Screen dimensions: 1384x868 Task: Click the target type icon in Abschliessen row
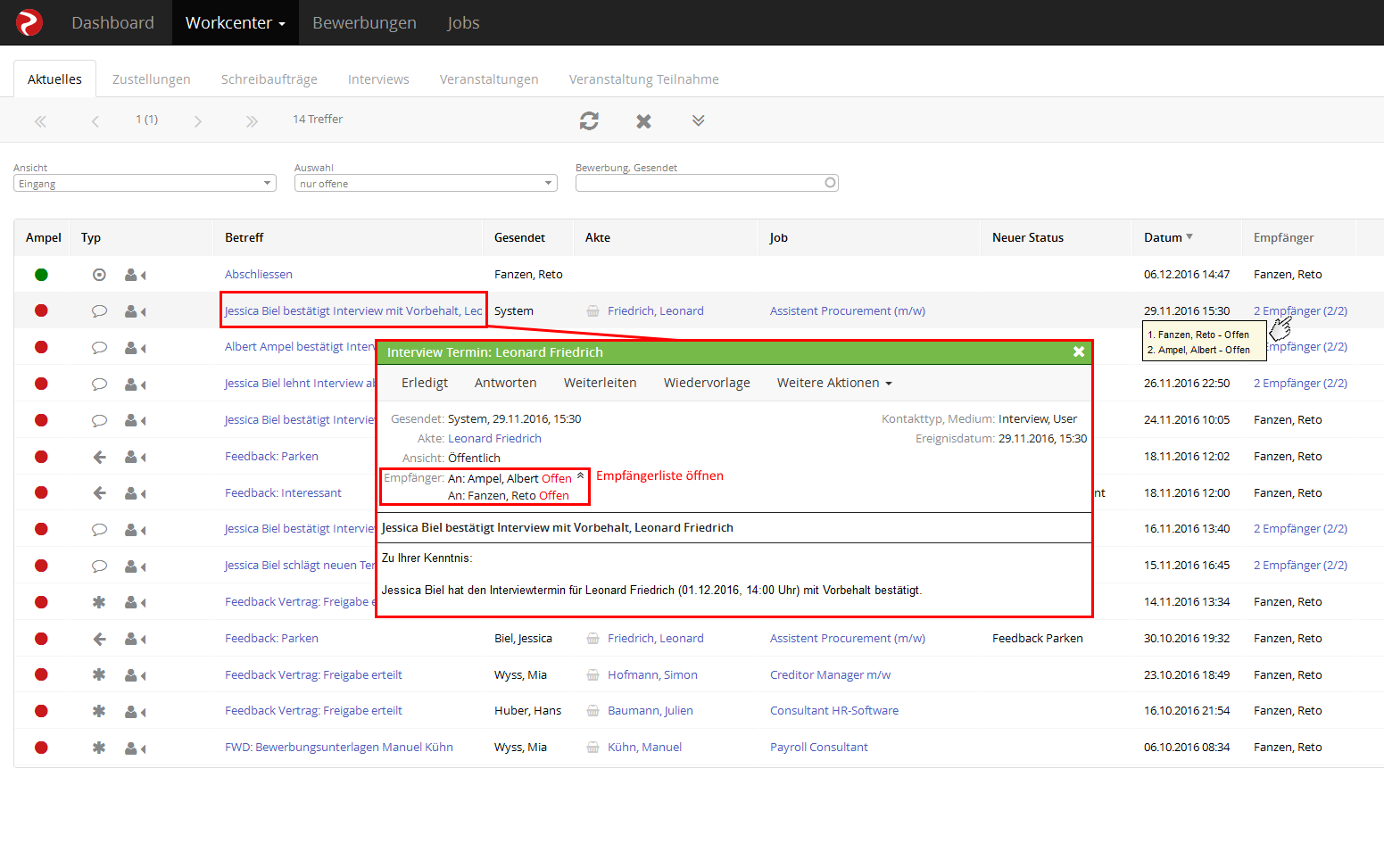(x=99, y=275)
